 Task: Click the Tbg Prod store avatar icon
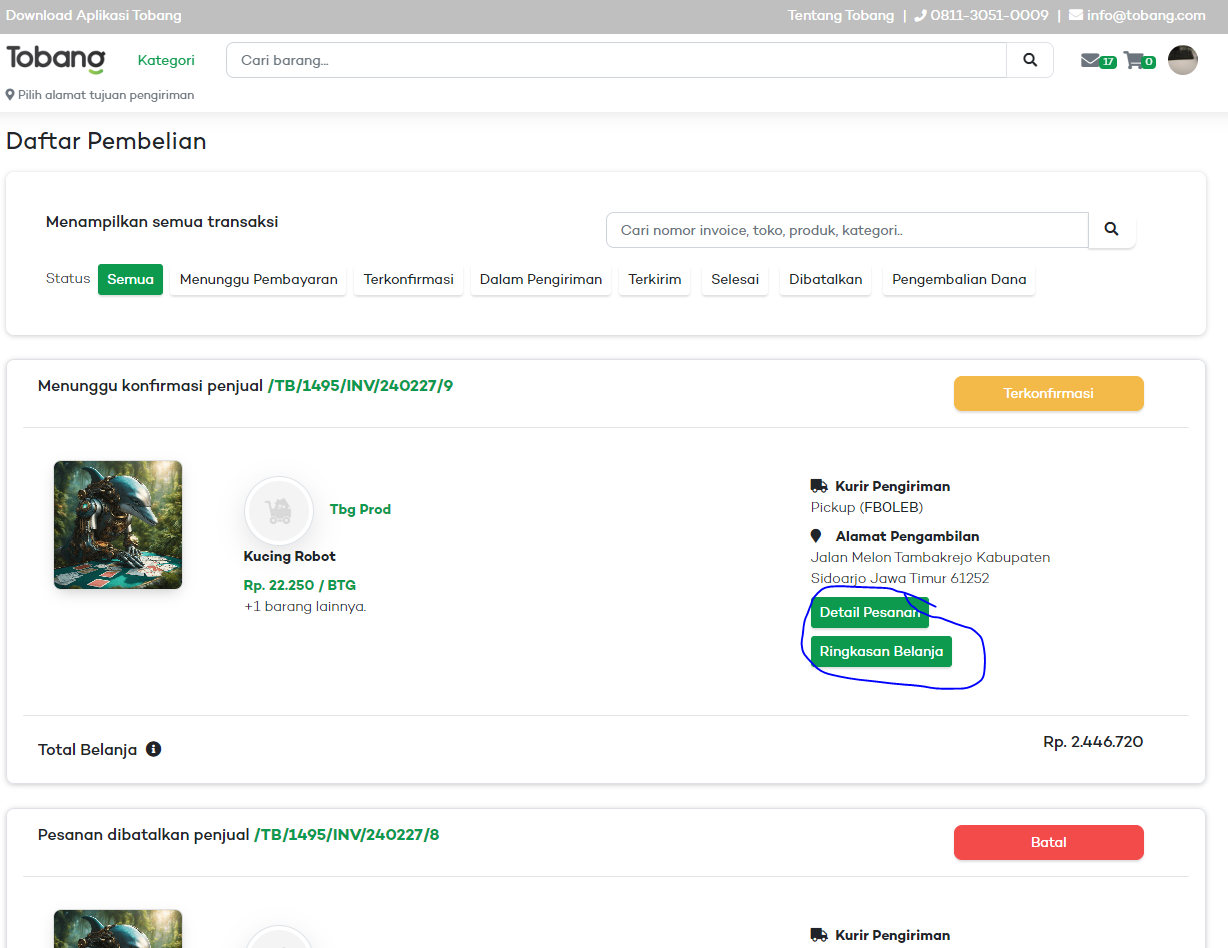pyautogui.click(x=279, y=511)
